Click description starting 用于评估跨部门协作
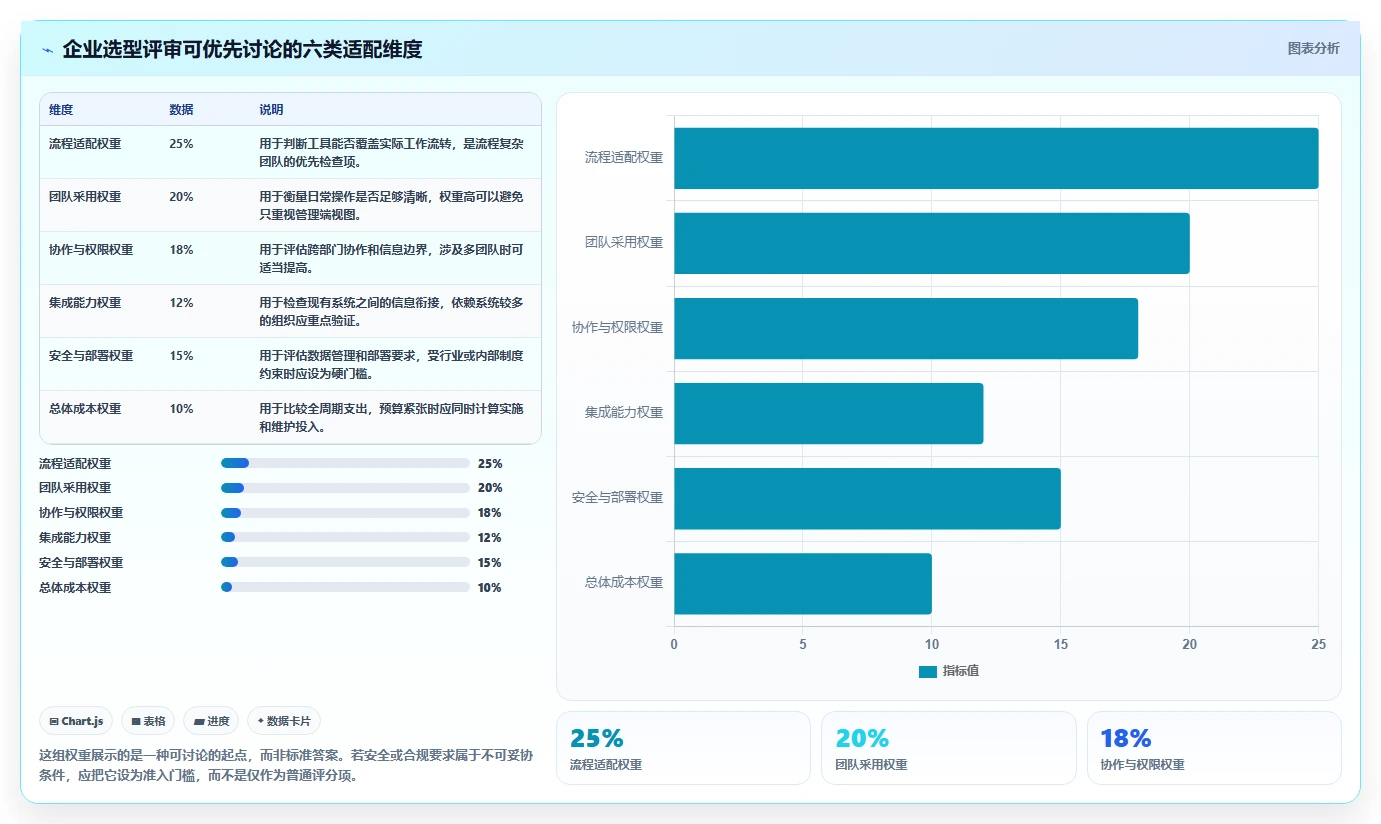This screenshot has width=1381, height=824. coord(391,259)
